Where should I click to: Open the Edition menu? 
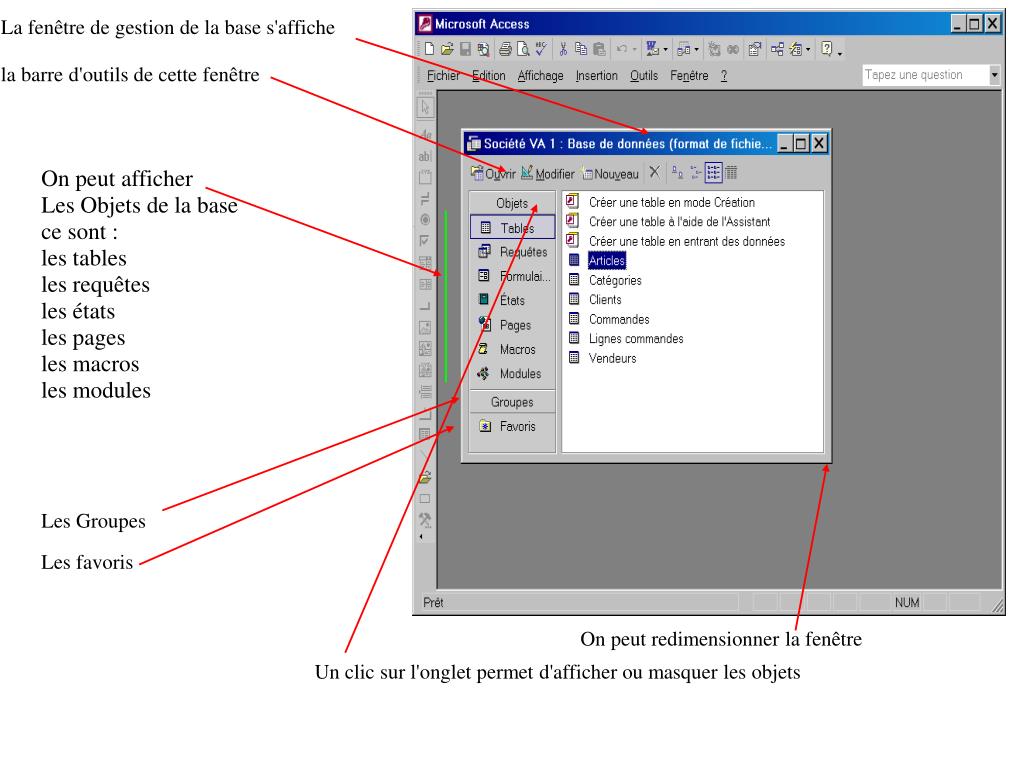click(x=489, y=76)
